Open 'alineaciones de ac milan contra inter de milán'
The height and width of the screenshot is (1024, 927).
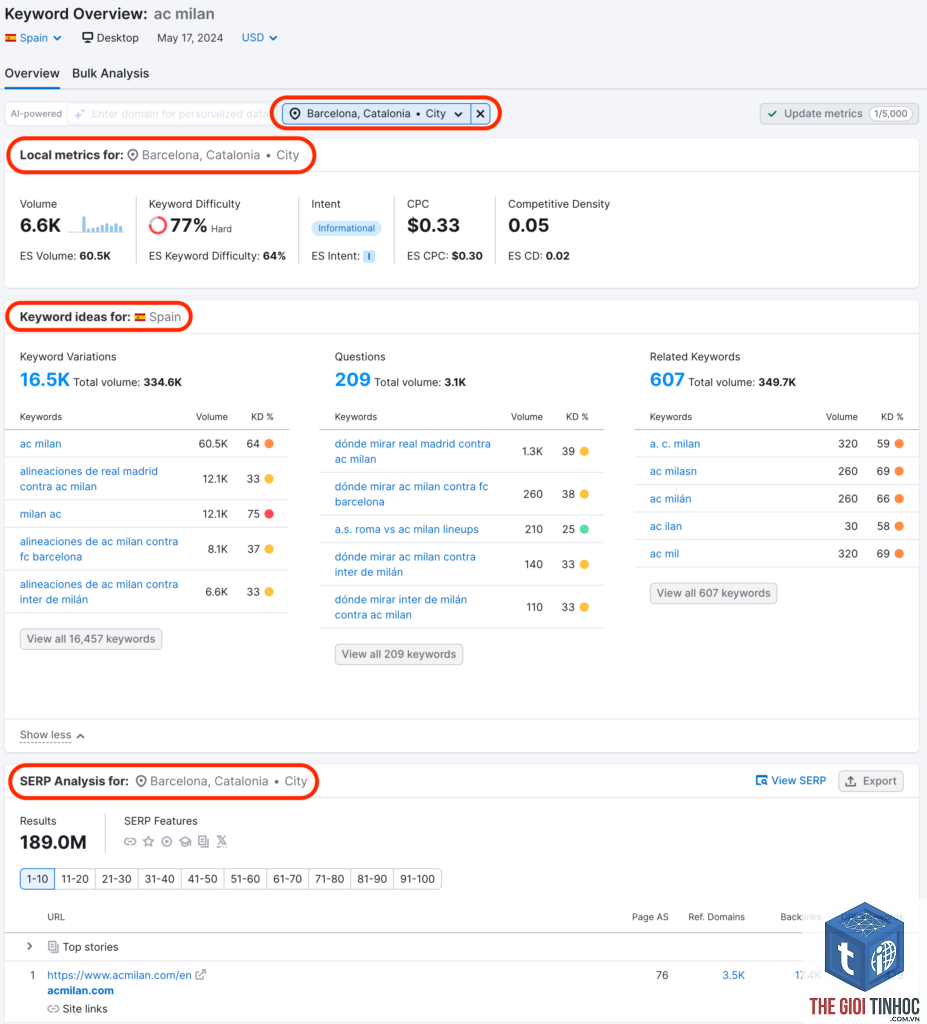pyautogui.click(x=99, y=592)
